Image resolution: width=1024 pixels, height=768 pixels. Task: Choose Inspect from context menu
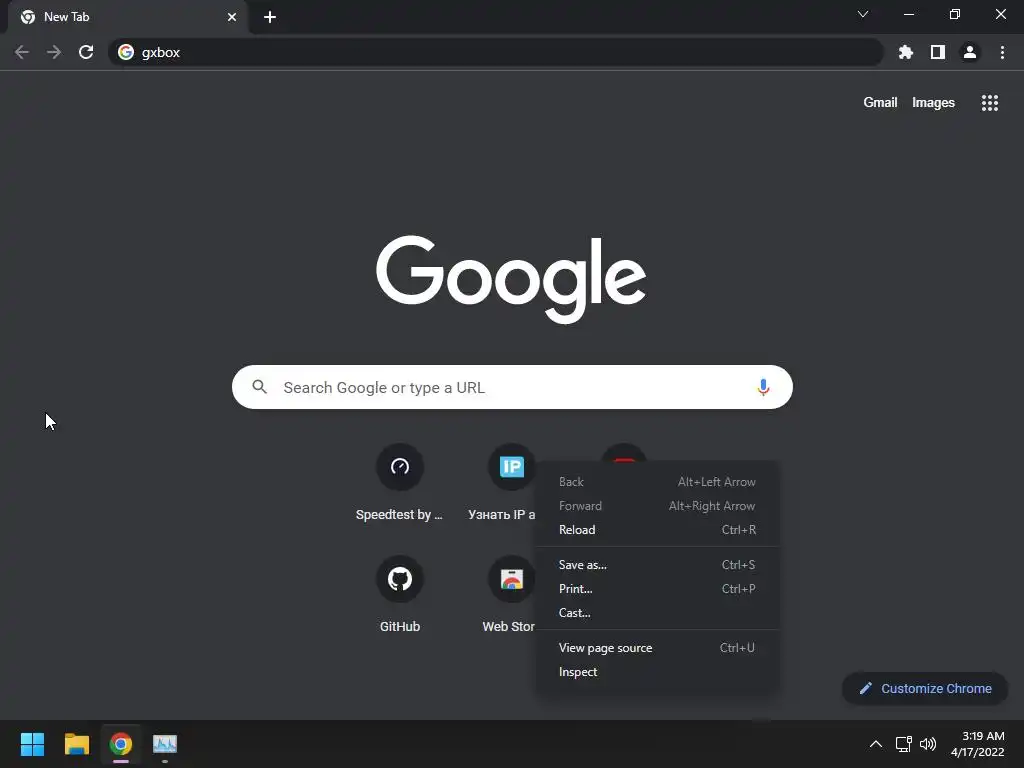(x=657, y=672)
